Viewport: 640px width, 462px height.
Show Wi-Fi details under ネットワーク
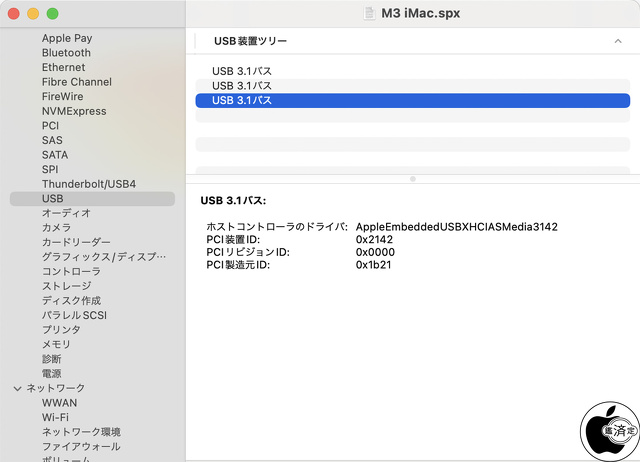tap(55, 417)
